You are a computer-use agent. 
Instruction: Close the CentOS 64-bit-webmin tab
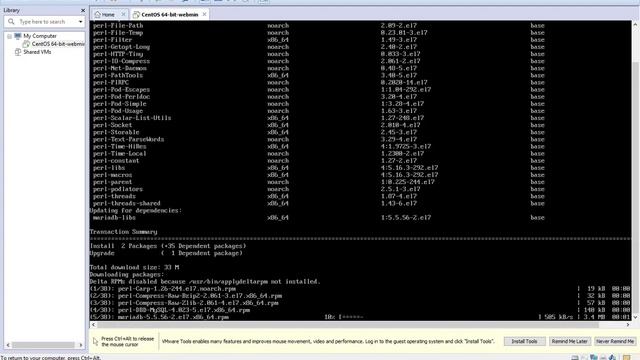pyautogui.click(x=204, y=14)
